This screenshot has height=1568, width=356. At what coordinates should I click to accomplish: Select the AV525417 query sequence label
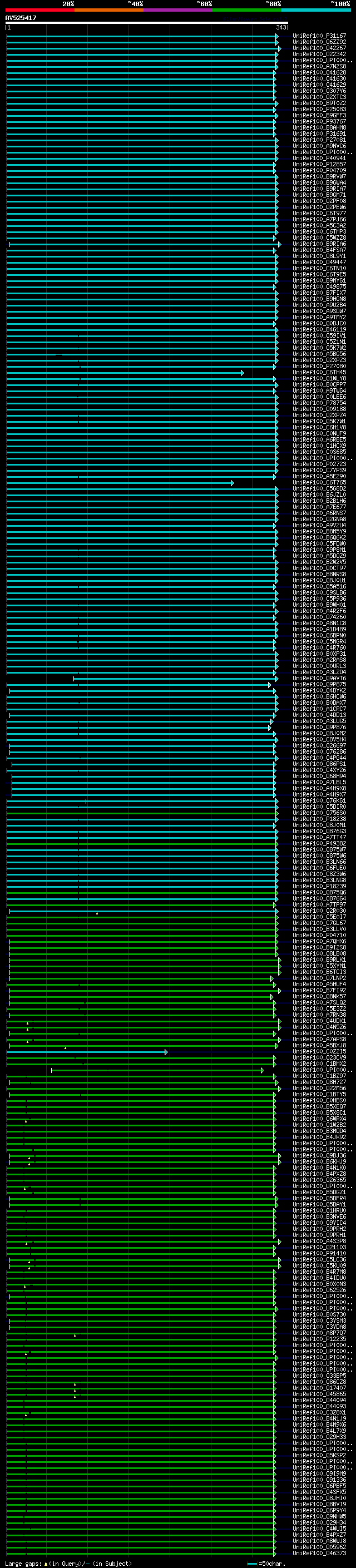click(x=21, y=18)
